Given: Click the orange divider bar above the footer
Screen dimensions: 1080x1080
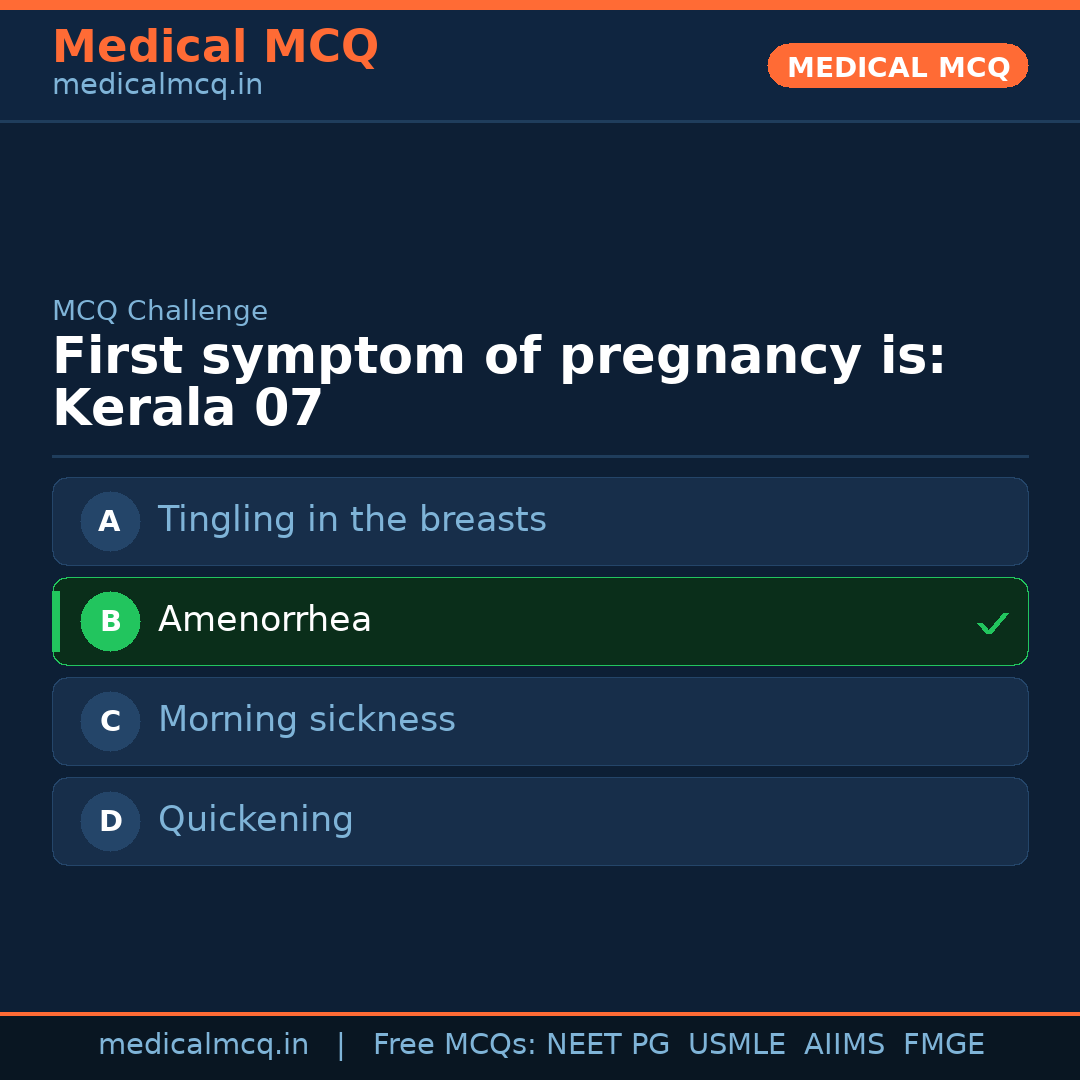Looking at the screenshot, I should [x=540, y=1012].
